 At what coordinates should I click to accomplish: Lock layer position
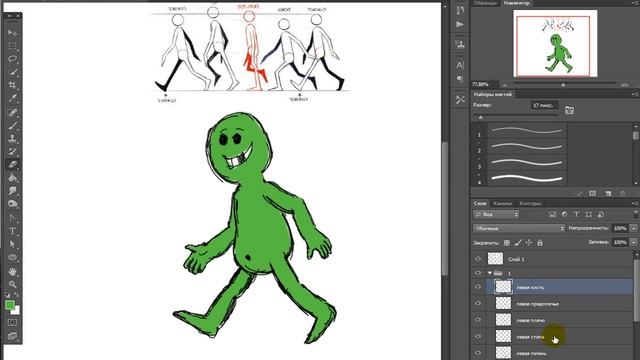(x=529, y=243)
